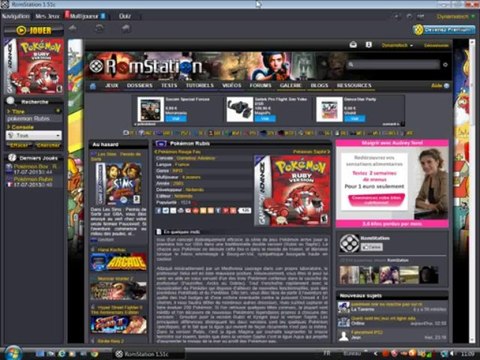Open the Windows Start orb

(14, 353)
